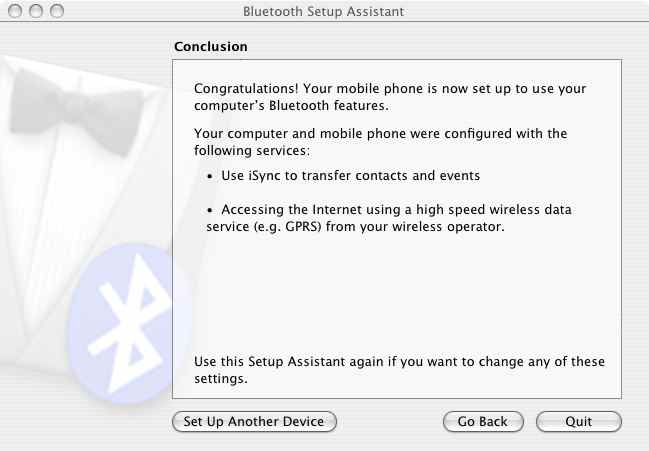Minimize the window using the middle title bar button
The height and width of the screenshot is (451, 649).
pyautogui.click(x=36, y=11)
